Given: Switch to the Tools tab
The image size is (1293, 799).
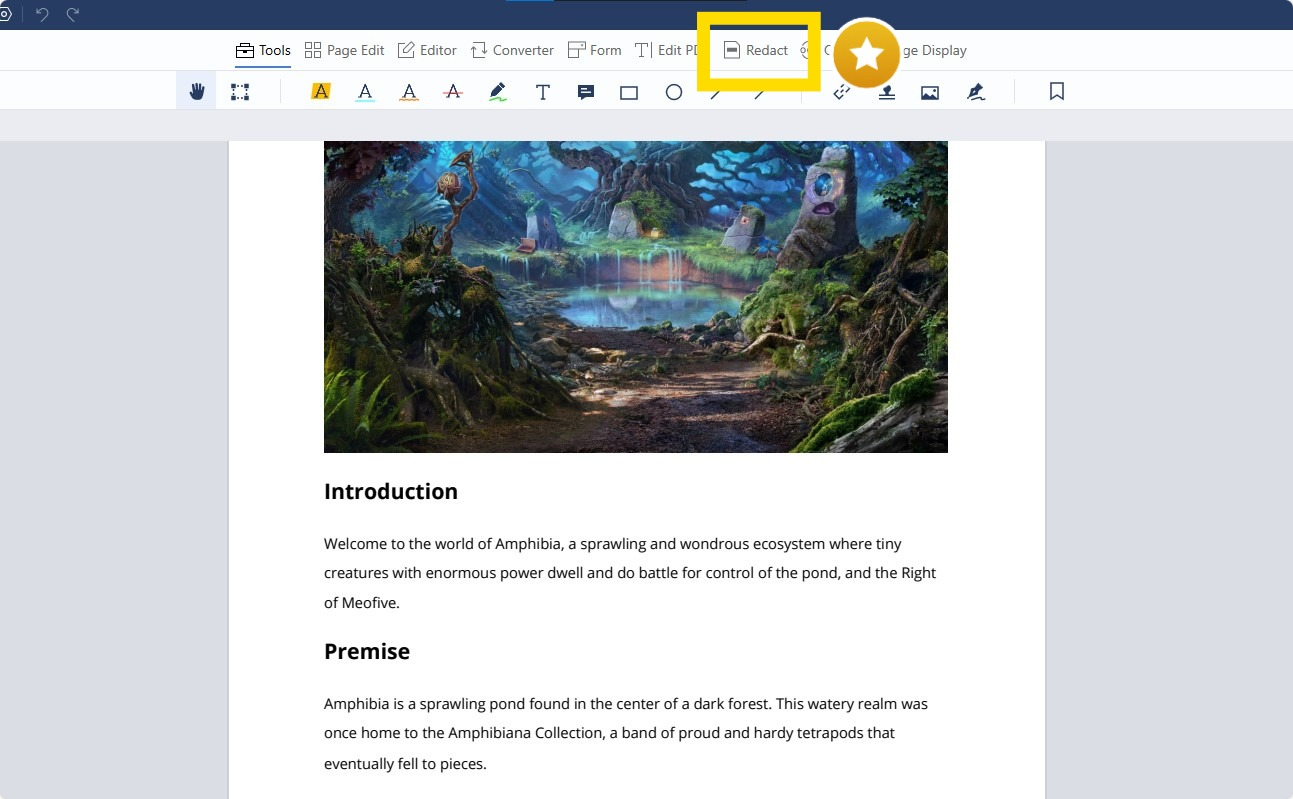Looking at the screenshot, I should click(263, 50).
